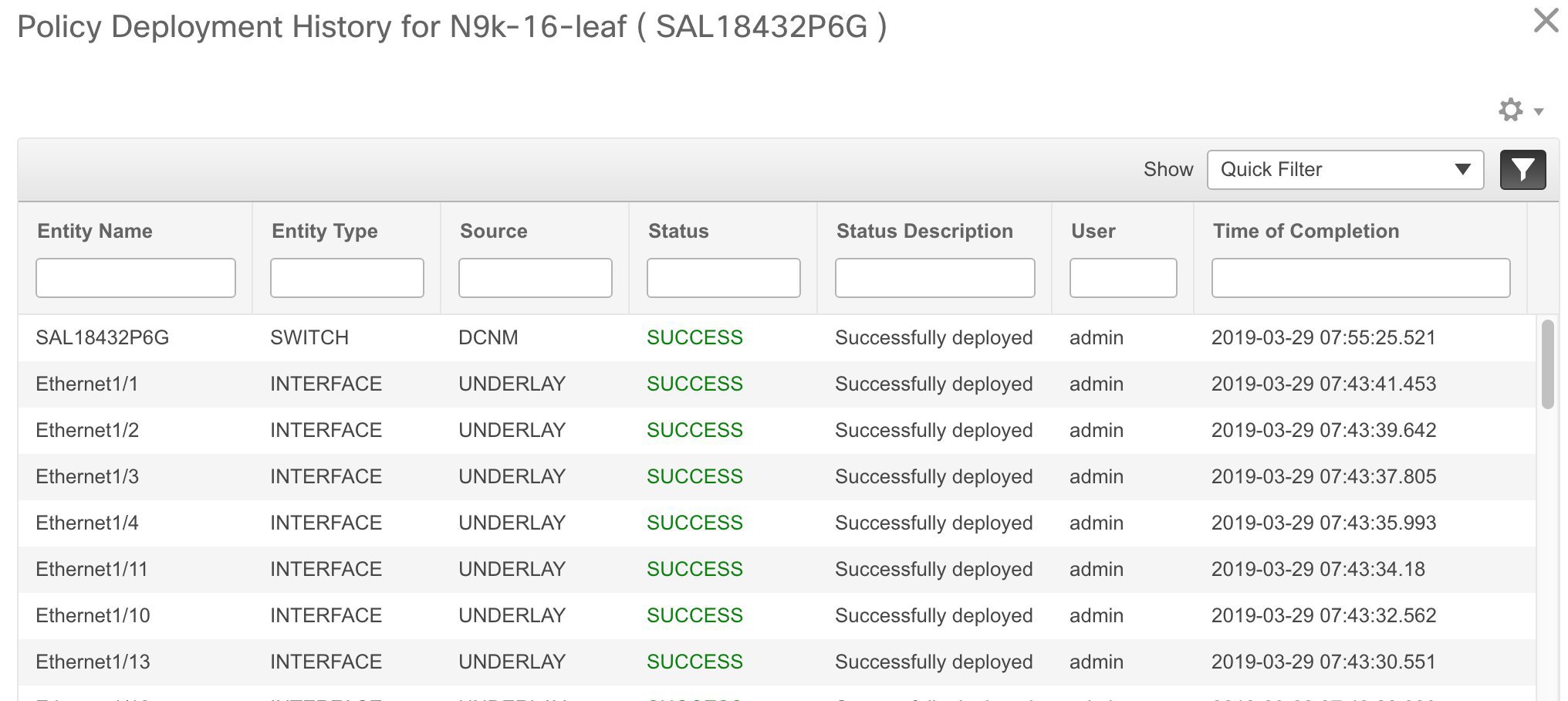The height and width of the screenshot is (701, 1568).
Task: Close the Policy Deployment History dialog
Action: (1546, 21)
